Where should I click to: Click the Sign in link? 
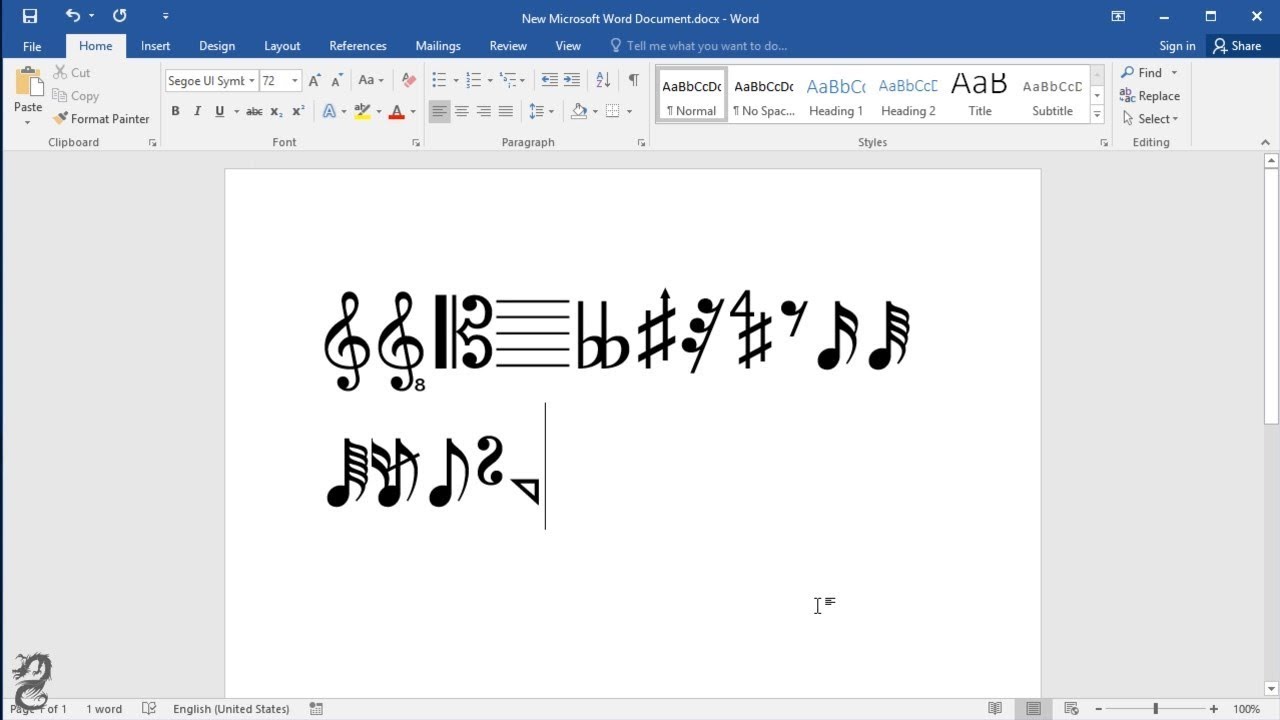[x=1177, y=46]
